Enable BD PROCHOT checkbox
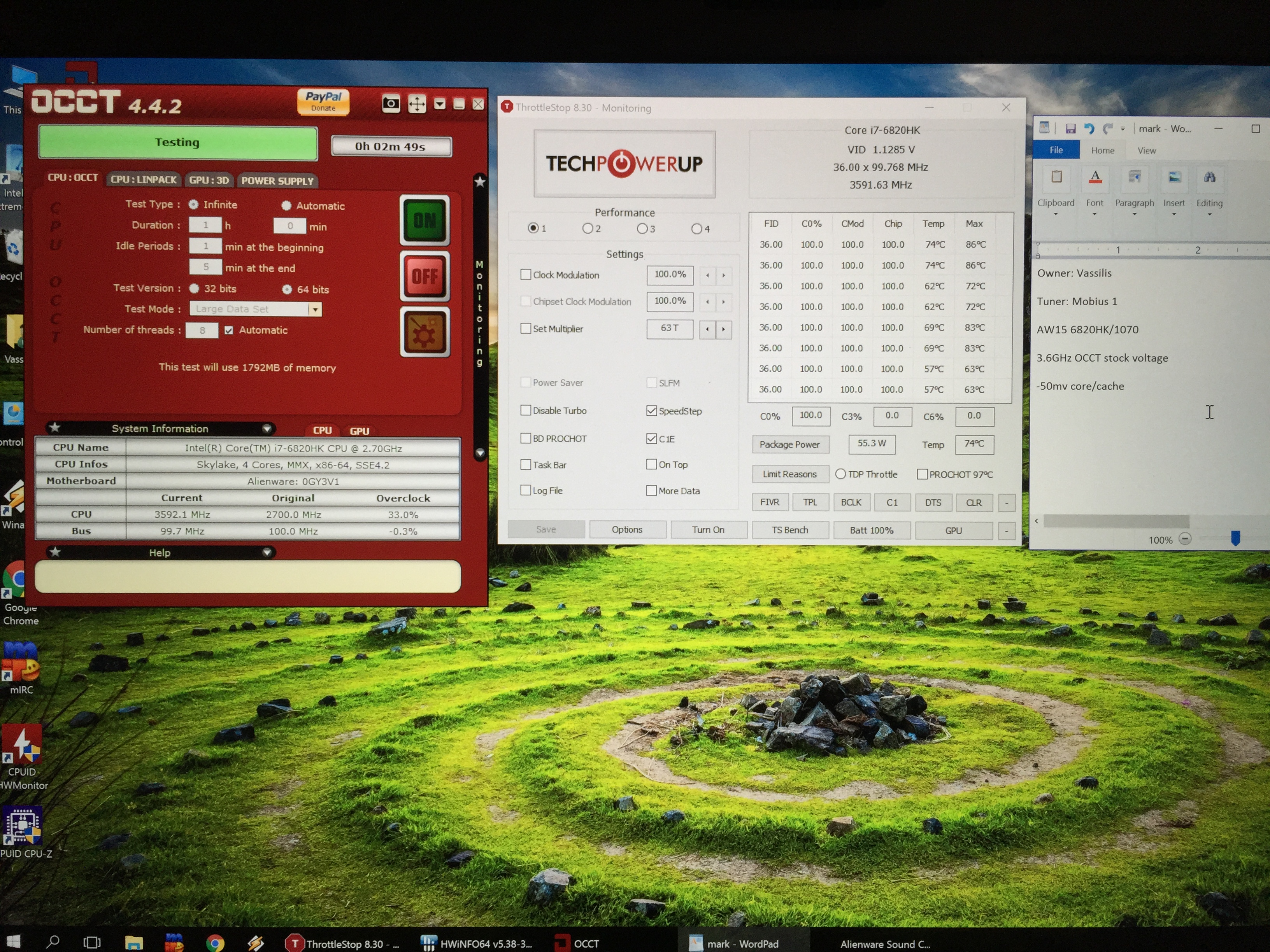 coord(525,438)
